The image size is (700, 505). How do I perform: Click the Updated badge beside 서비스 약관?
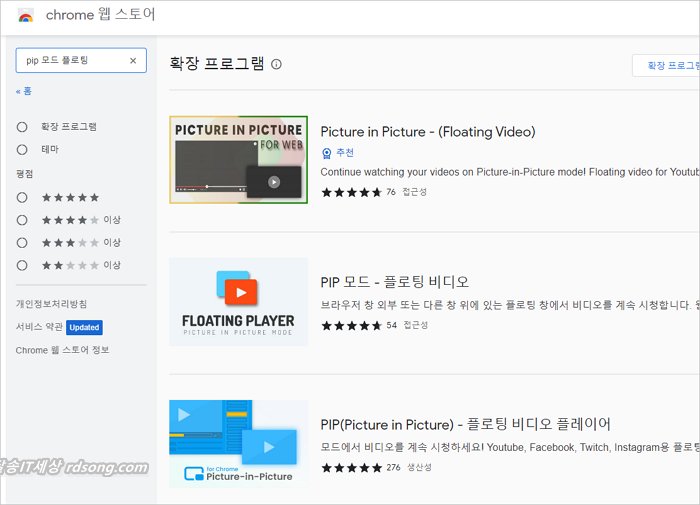84,327
